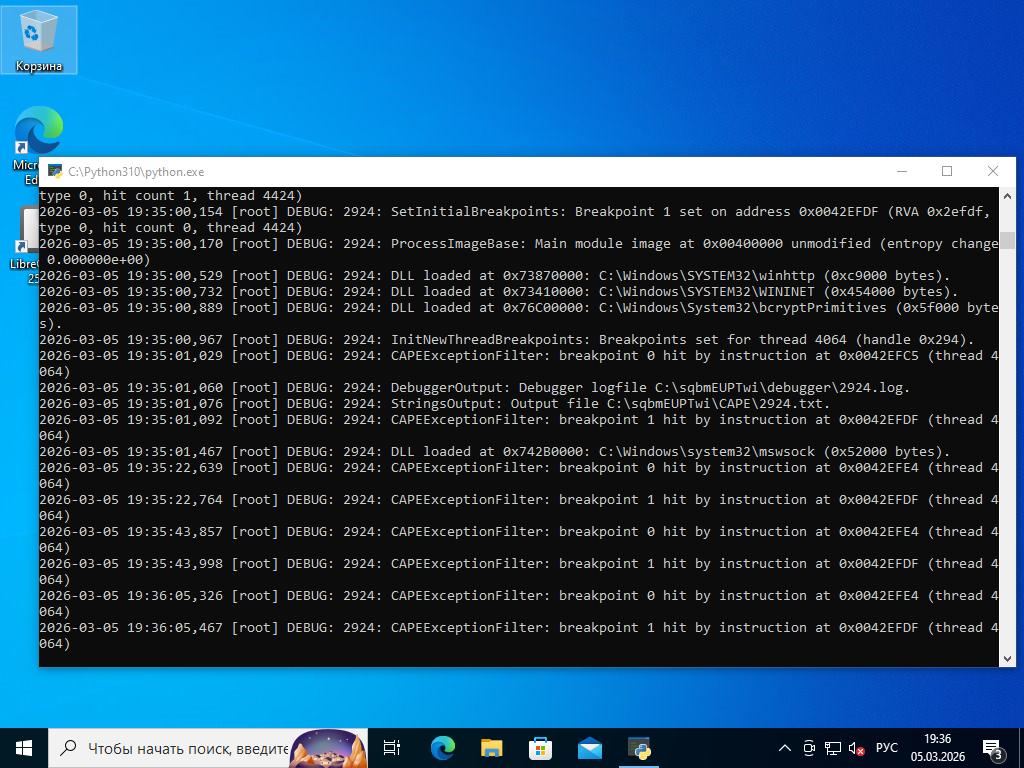Viewport: 1024px width, 768px height.
Task: Open Microsoft Store from the taskbar
Action: tap(540, 747)
